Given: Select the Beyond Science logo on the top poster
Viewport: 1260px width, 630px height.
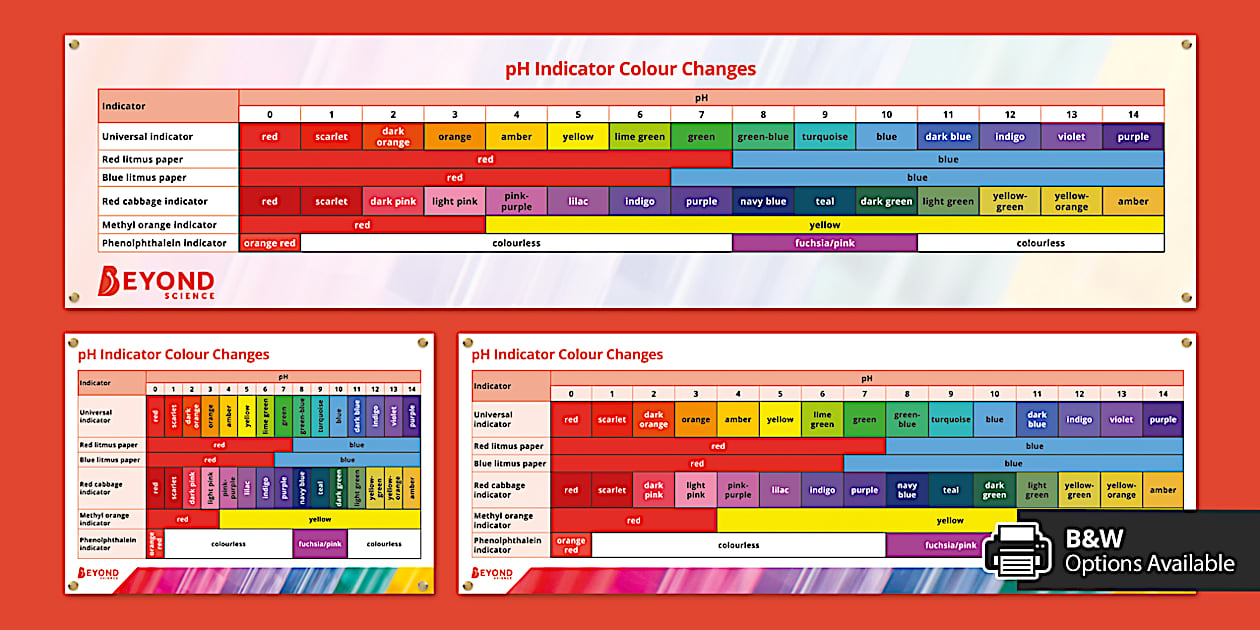Looking at the screenshot, I should (158, 284).
